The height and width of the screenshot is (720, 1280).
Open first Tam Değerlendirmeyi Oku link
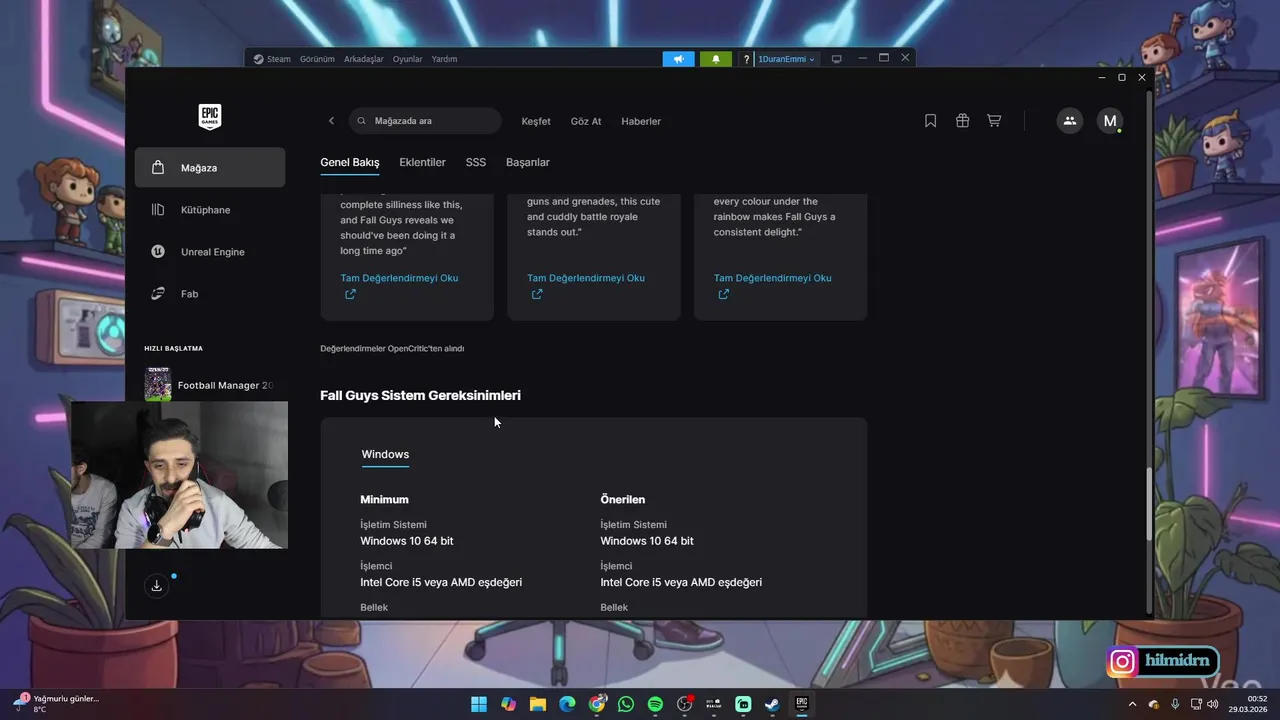(x=399, y=278)
